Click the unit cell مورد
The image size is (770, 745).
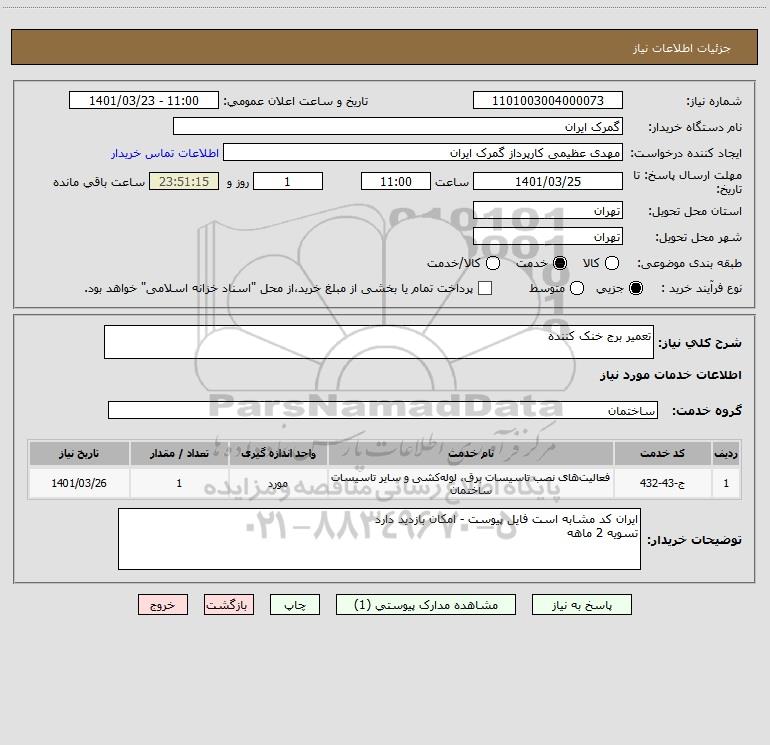[x=278, y=483]
